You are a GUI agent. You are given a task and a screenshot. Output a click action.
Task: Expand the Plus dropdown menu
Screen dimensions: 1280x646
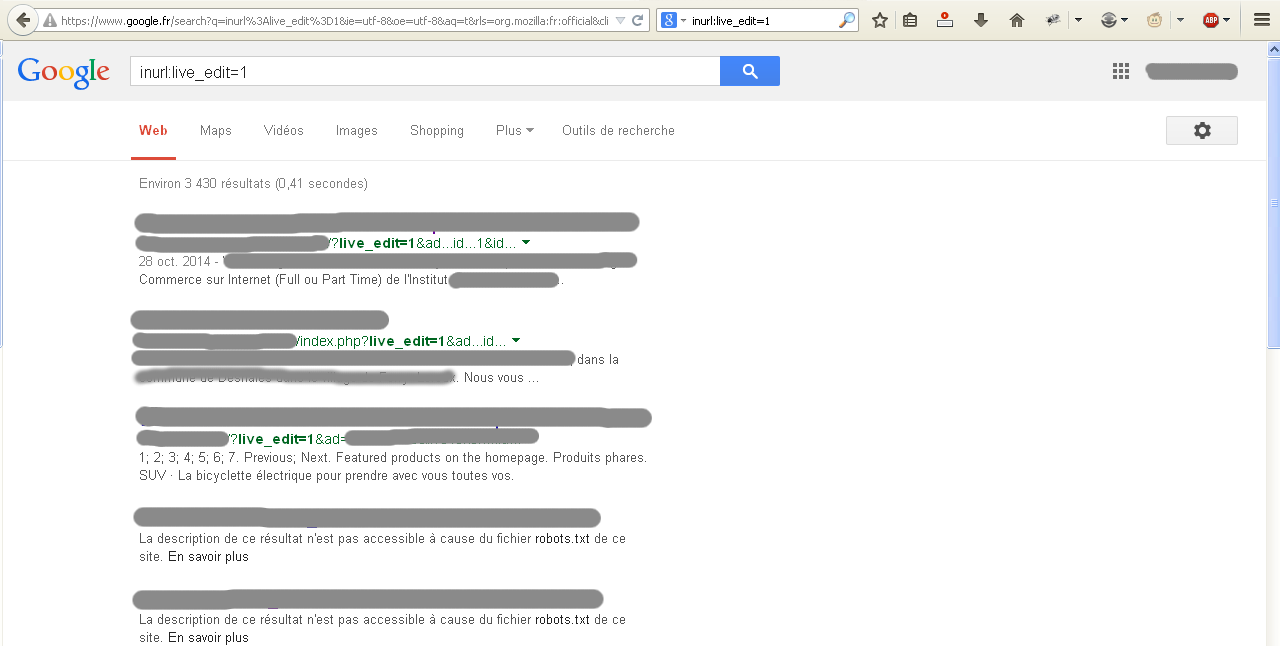point(515,131)
